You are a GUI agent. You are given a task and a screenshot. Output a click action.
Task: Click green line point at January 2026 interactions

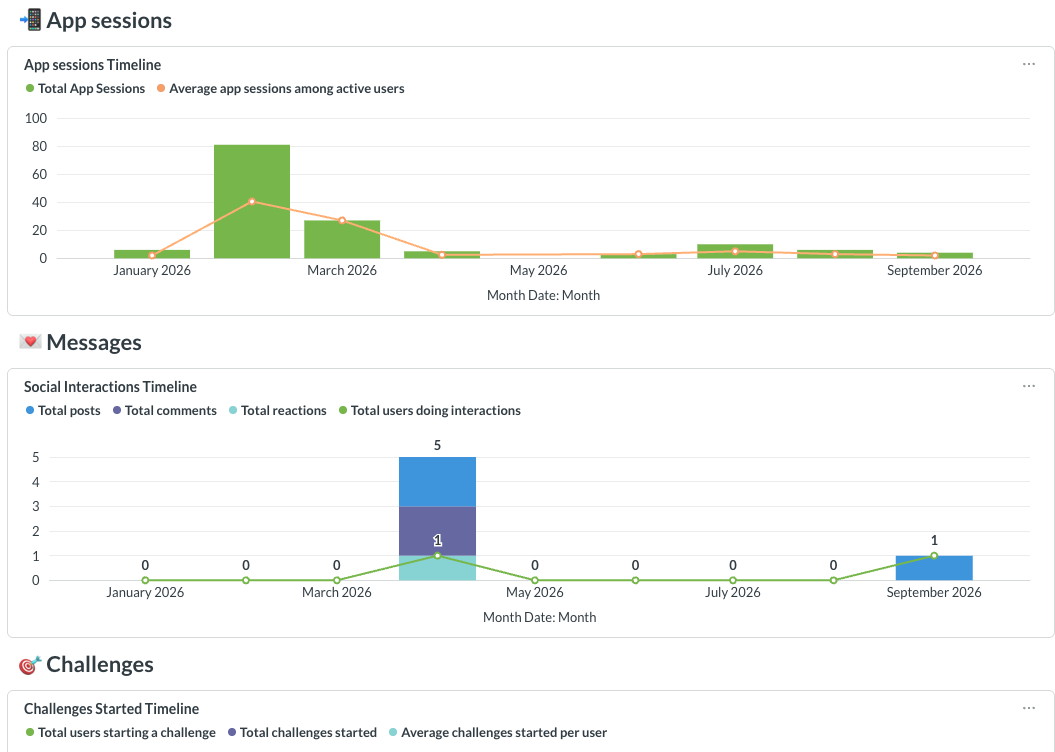pyautogui.click(x=145, y=580)
